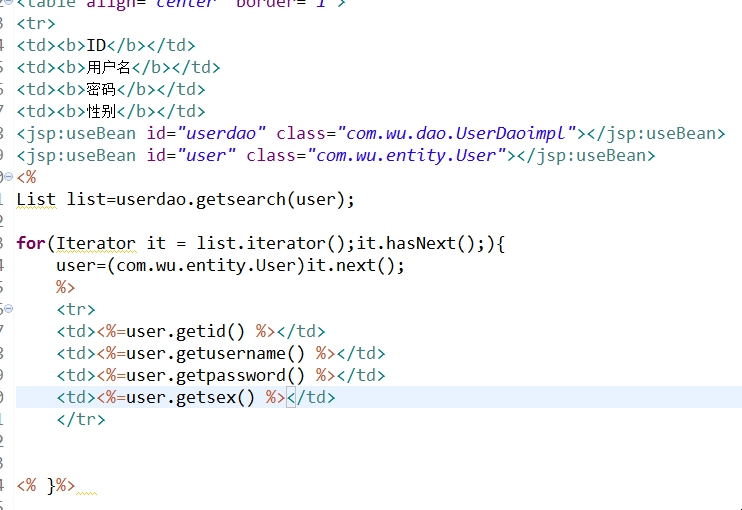Click the indented closing </tr> tag
Screen dimensions: 742x510
click(x=81, y=419)
